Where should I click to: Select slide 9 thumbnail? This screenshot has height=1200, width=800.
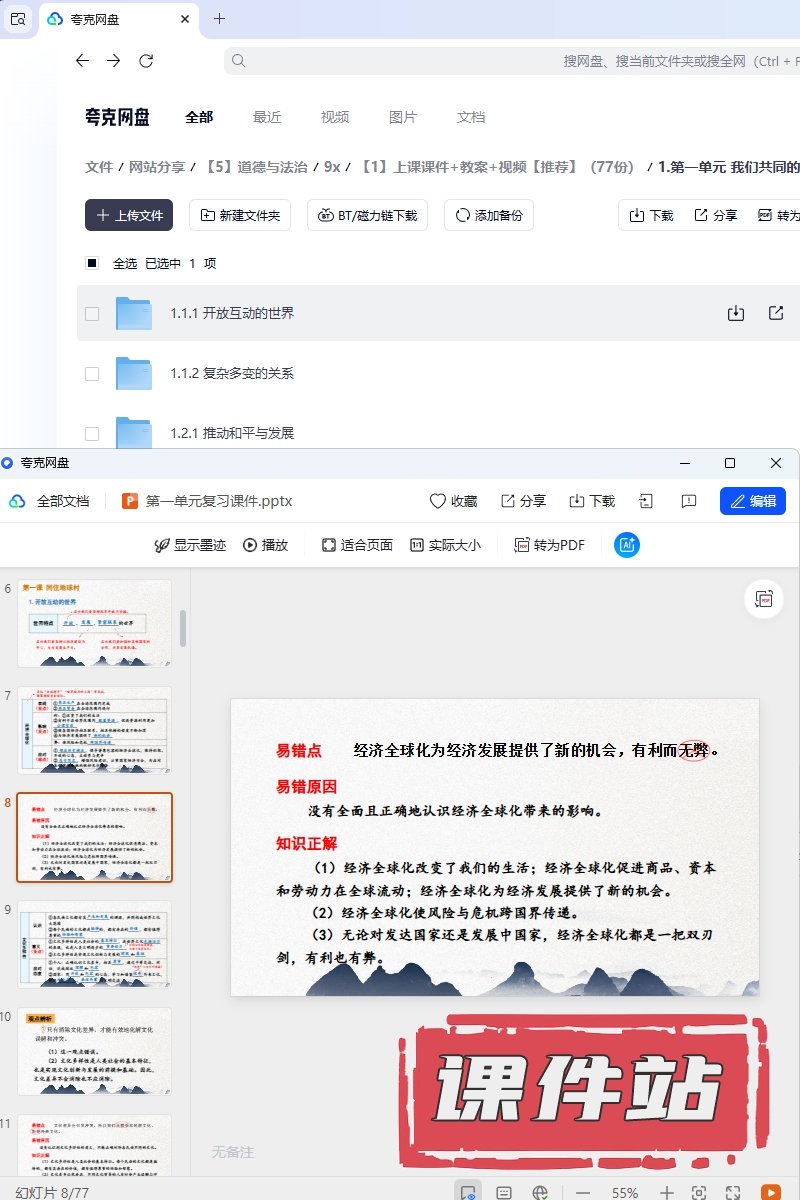click(x=94, y=943)
